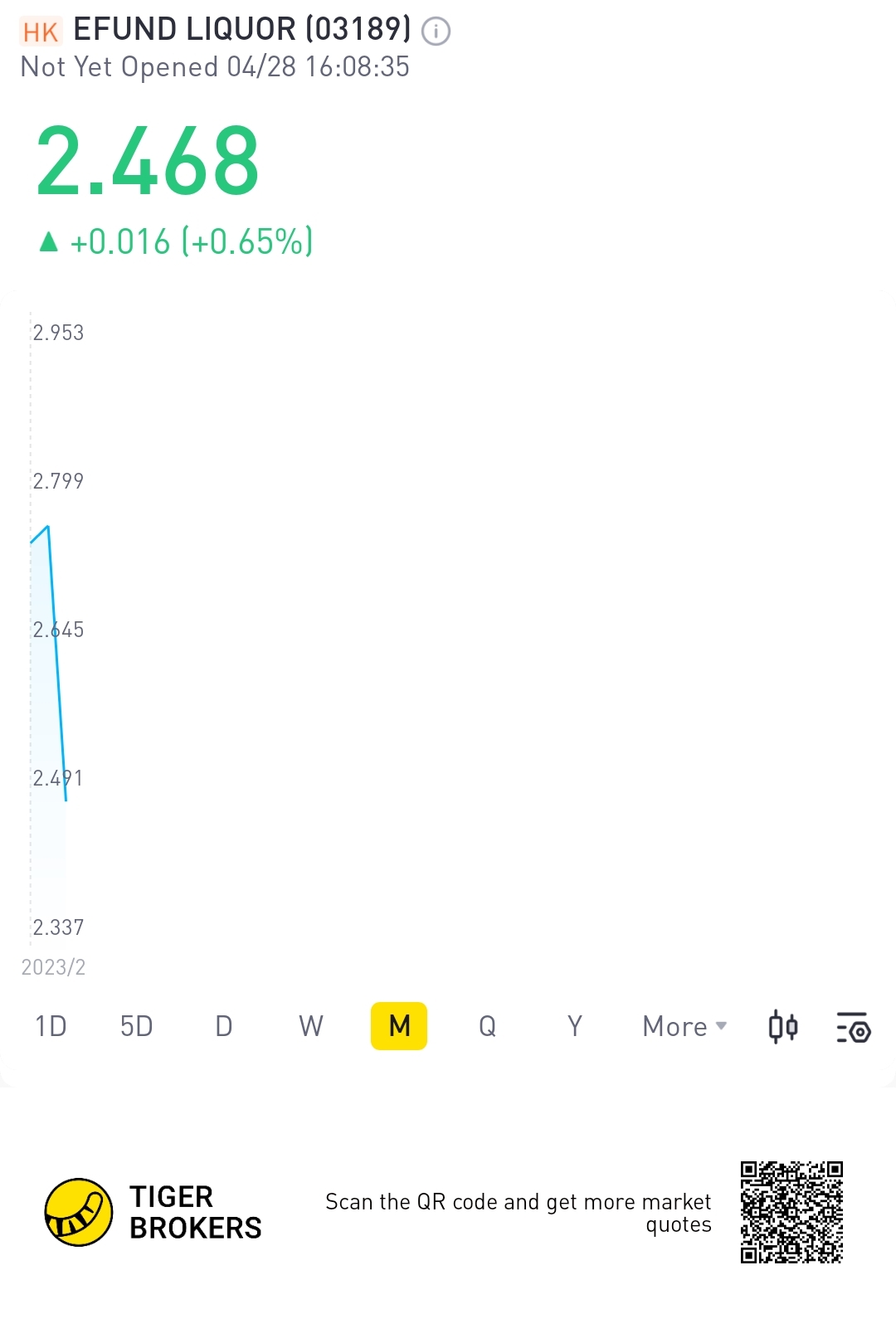Expand the More timeframes dropdown
896x1338 pixels.
(x=684, y=1027)
